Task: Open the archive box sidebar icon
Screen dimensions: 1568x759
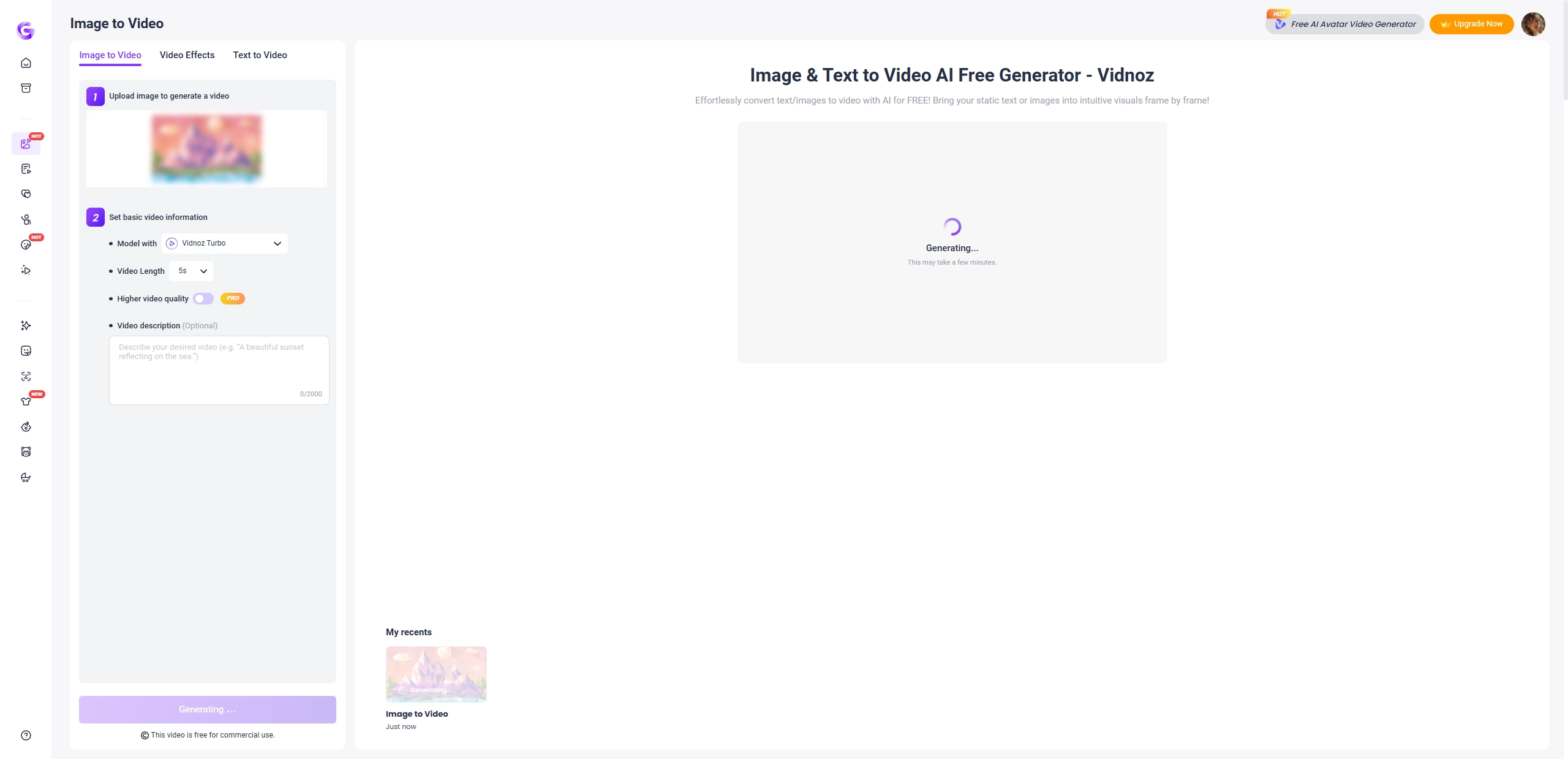Action: [x=26, y=88]
